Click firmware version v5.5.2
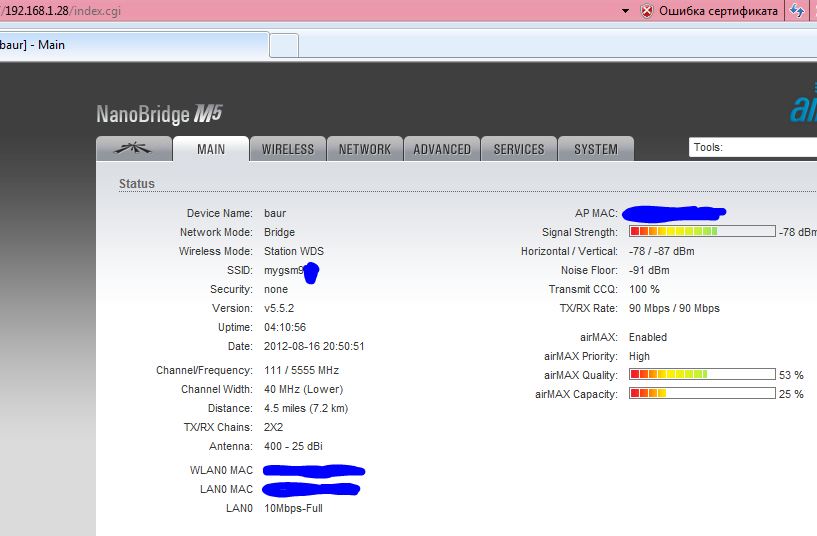The width and height of the screenshot is (817, 536). pyautogui.click(x=279, y=308)
